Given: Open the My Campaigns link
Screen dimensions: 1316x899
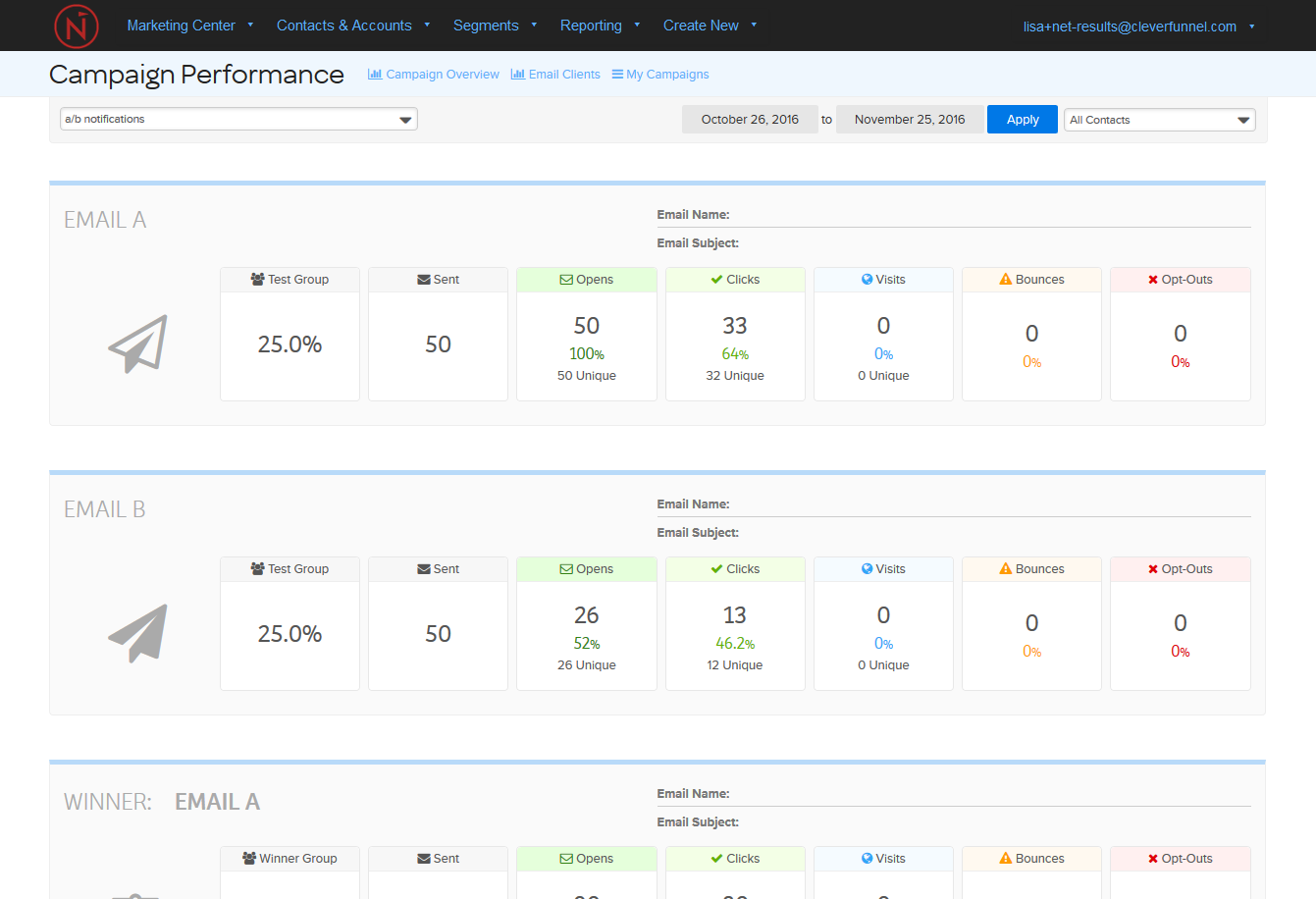Looking at the screenshot, I should tap(660, 75).
